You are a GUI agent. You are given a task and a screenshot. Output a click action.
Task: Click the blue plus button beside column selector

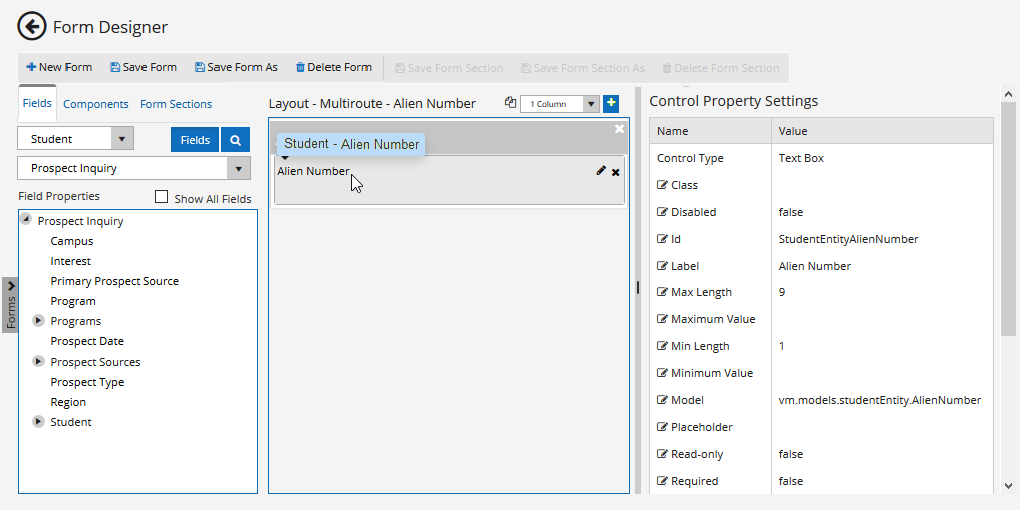click(x=611, y=103)
